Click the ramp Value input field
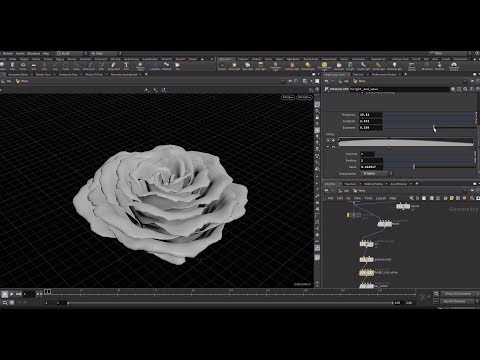The width and height of the screenshot is (480, 360). pyautogui.click(x=372, y=167)
